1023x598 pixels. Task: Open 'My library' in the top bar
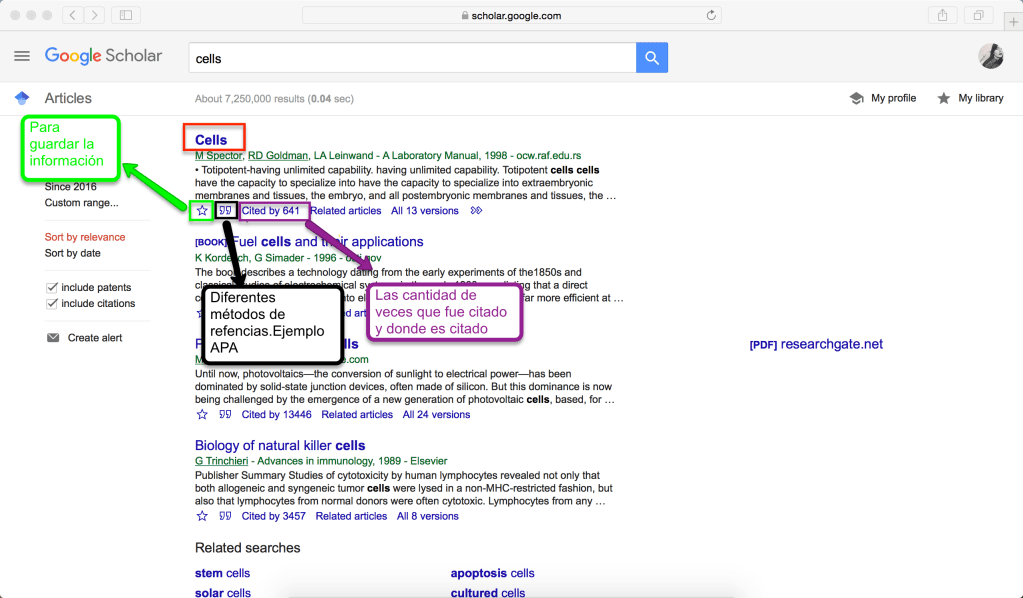[x=970, y=98]
